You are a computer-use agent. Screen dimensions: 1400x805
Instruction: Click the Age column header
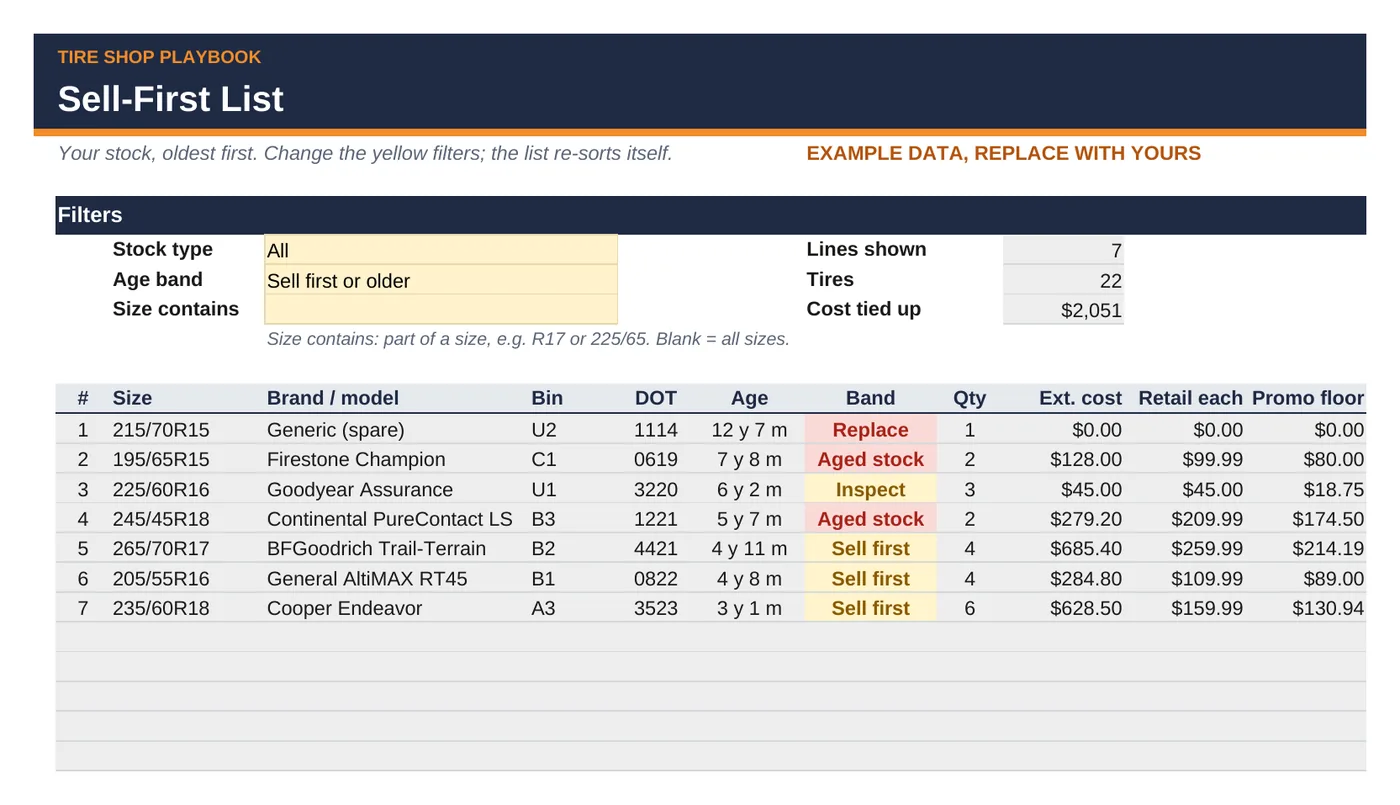749,398
